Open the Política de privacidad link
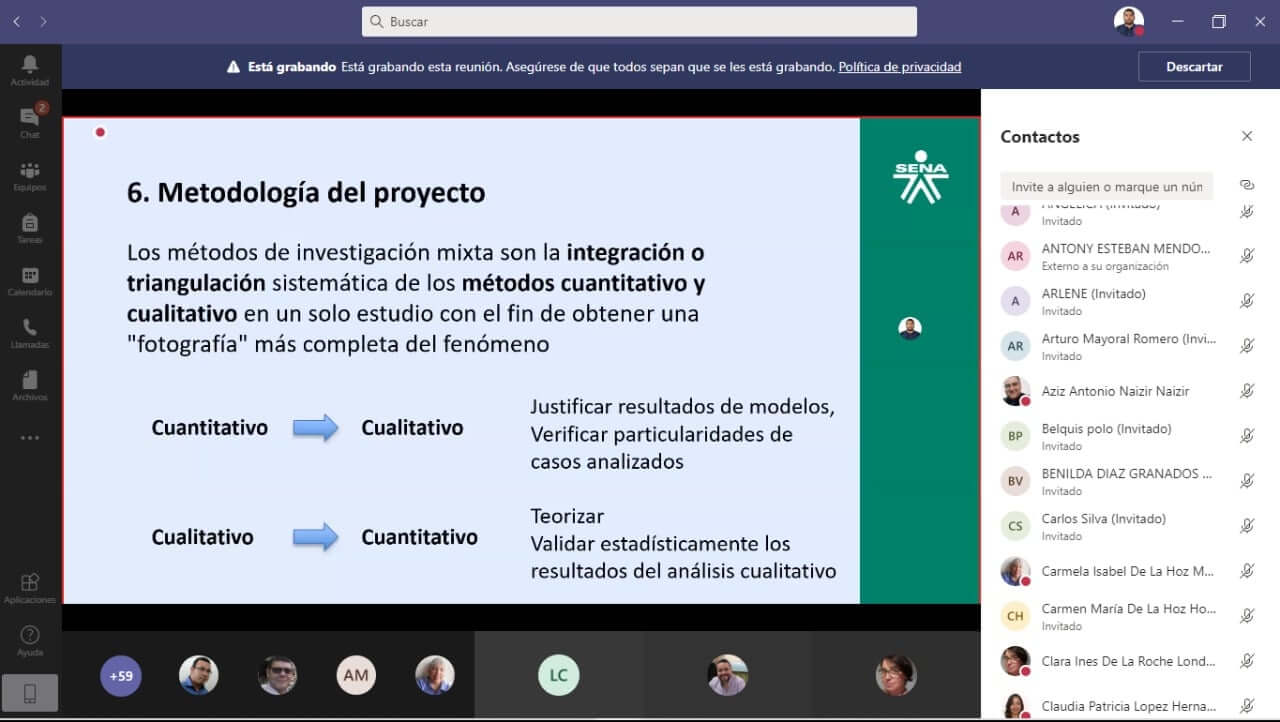1280x722 pixels. [899, 67]
